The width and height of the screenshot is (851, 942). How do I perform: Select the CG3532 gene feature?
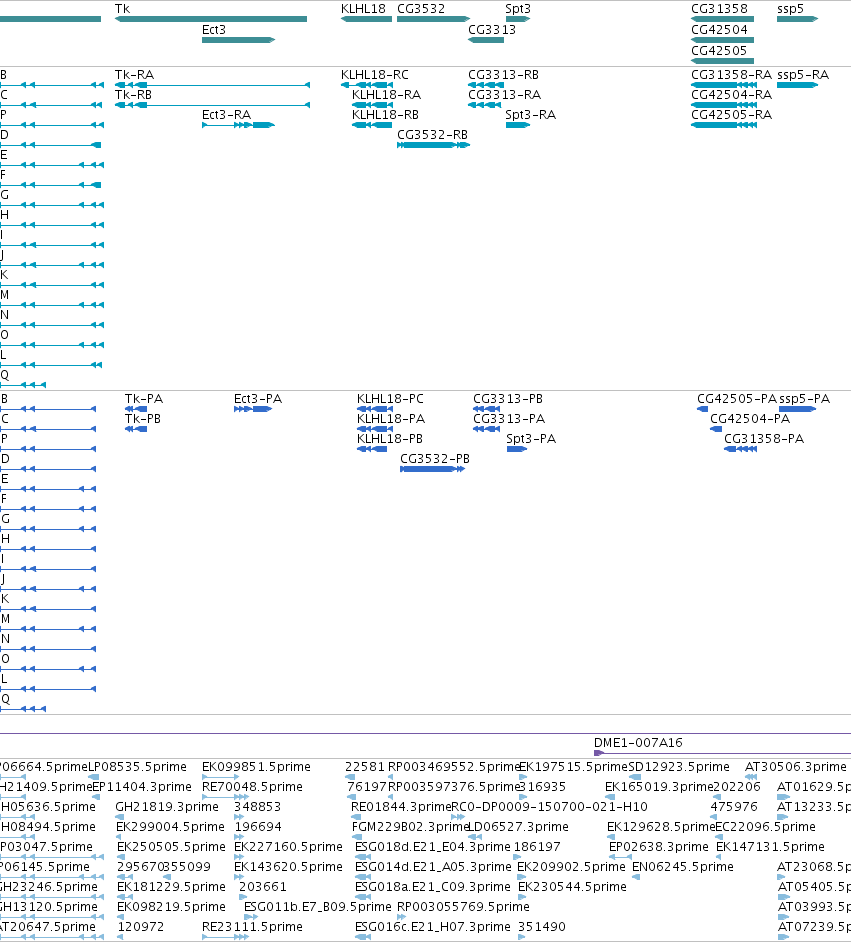click(x=433, y=19)
